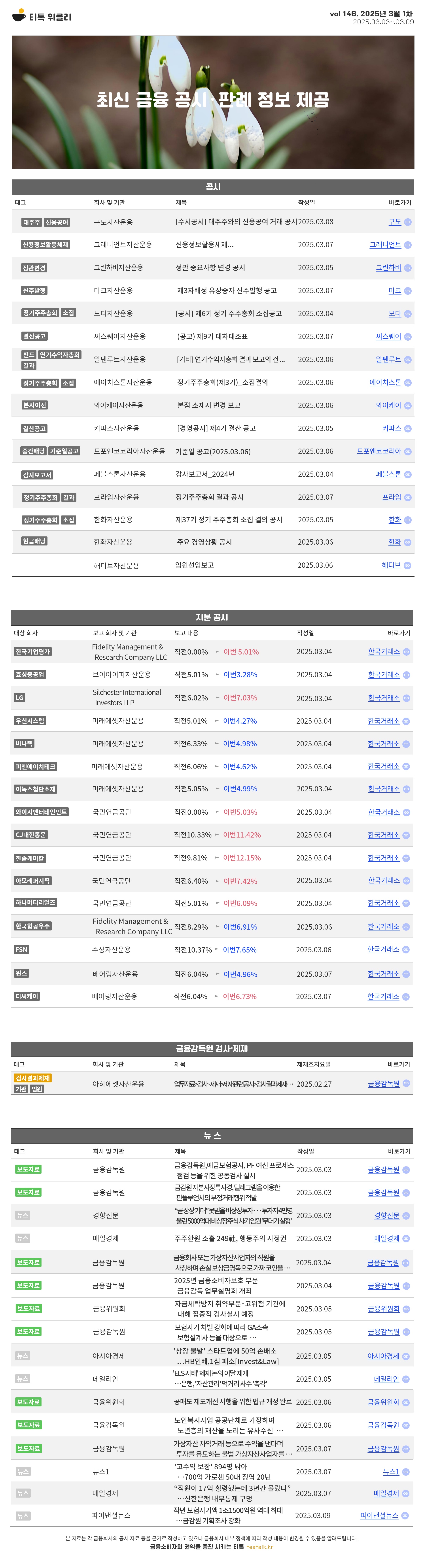Open 매일경제 link for 주주환원 소홀 article
The height and width of the screenshot is (1568, 424).
click(x=387, y=1239)
